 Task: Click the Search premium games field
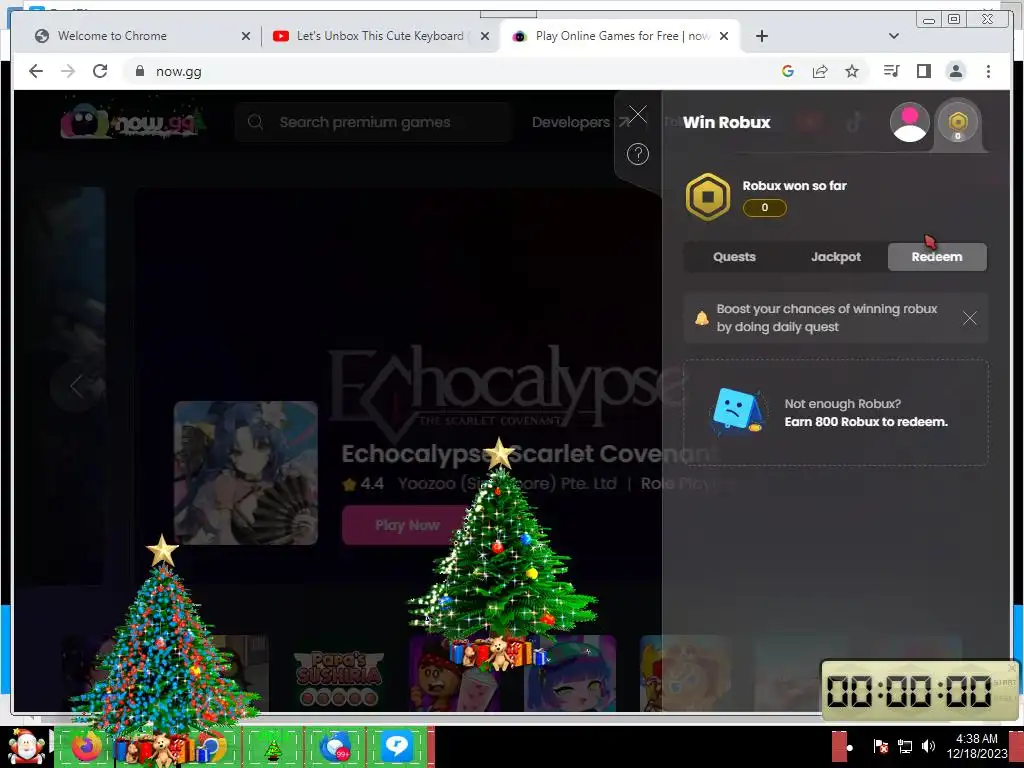(x=372, y=122)
